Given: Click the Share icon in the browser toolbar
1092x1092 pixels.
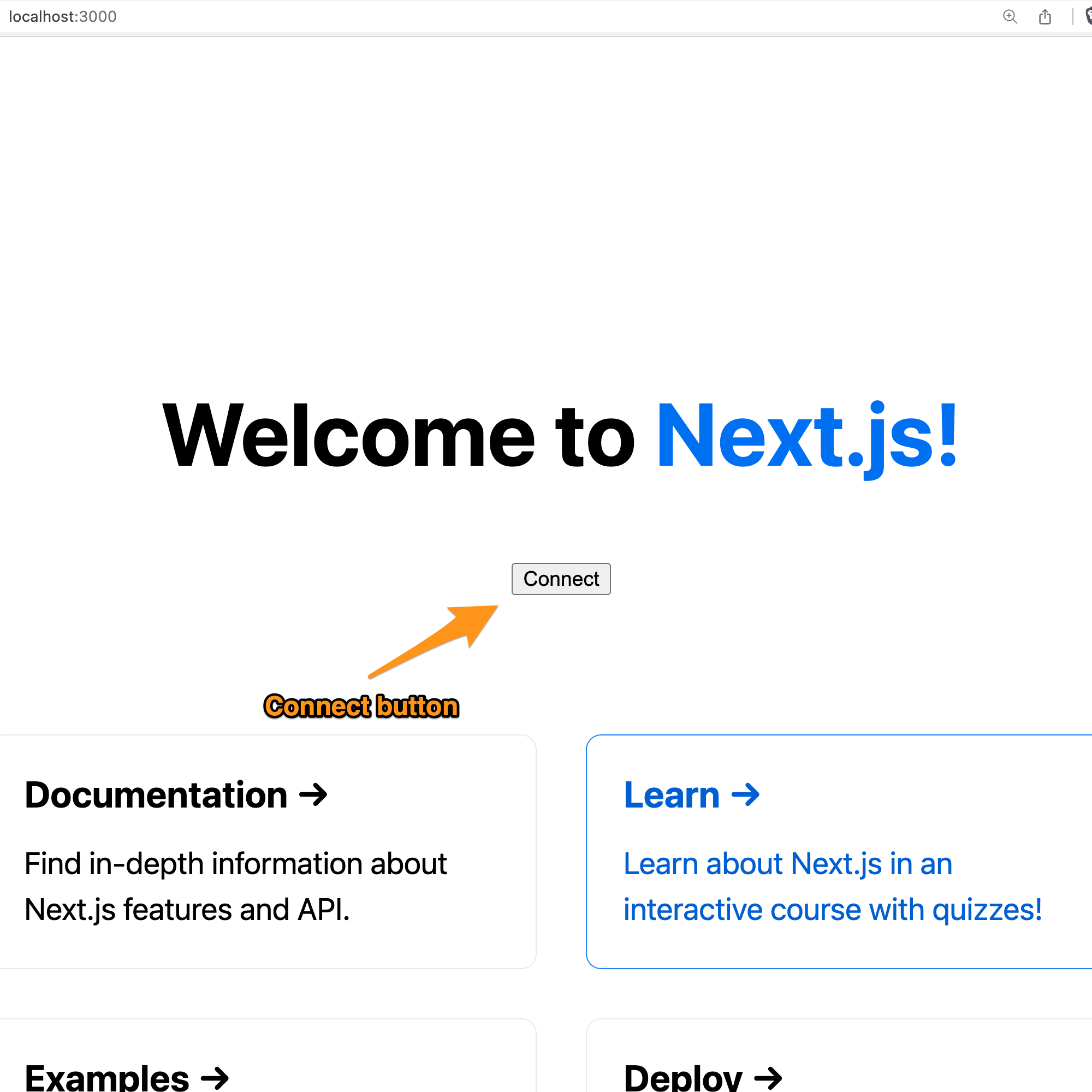Looking at the screenshot, I should click(1044, 17).
